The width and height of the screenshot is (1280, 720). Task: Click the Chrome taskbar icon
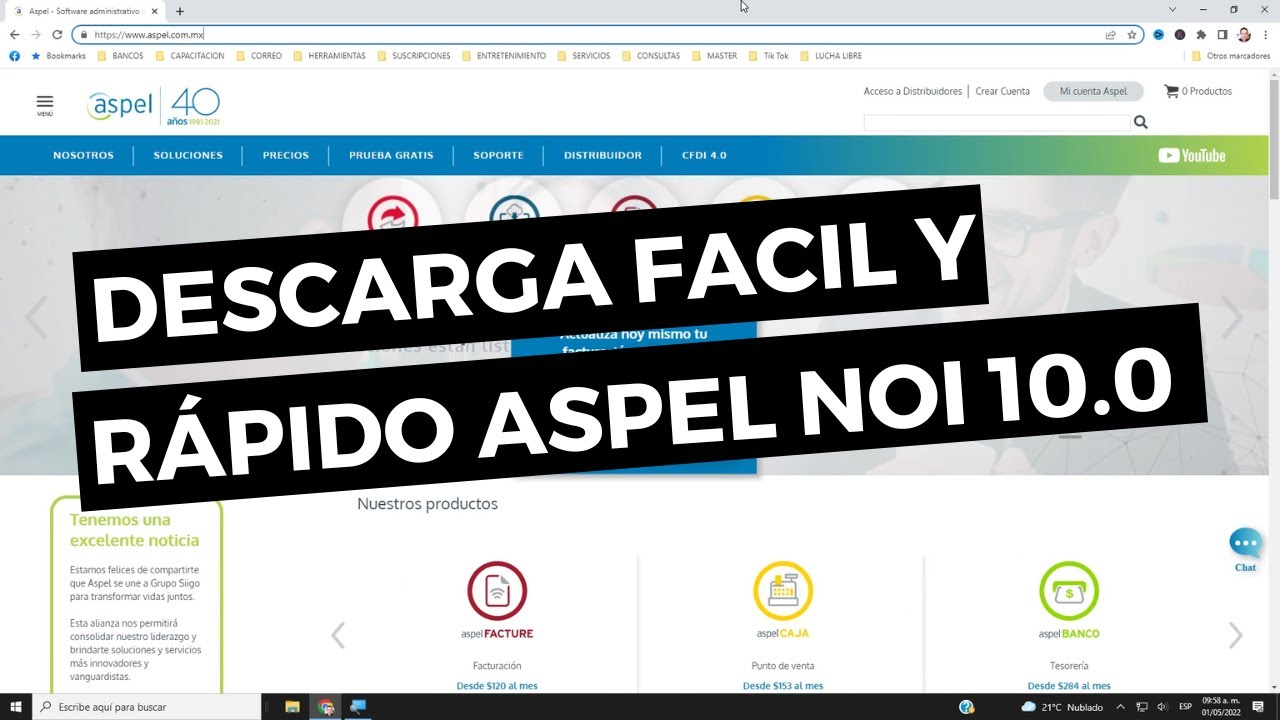[326, 707]
